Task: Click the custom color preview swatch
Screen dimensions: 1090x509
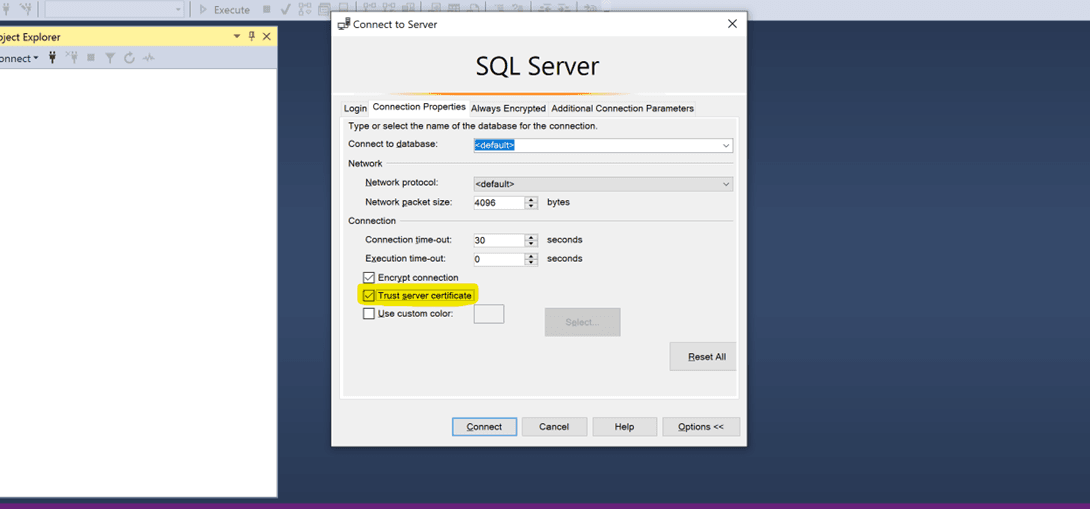Action: (x=489, y=314)
